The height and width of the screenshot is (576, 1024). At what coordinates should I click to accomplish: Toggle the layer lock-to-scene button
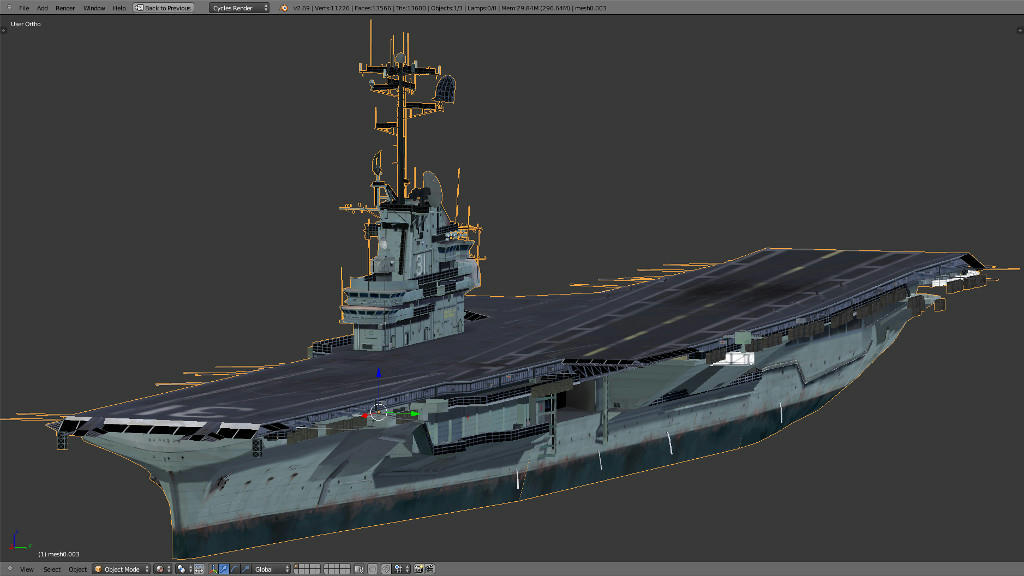tap(359, 569)
